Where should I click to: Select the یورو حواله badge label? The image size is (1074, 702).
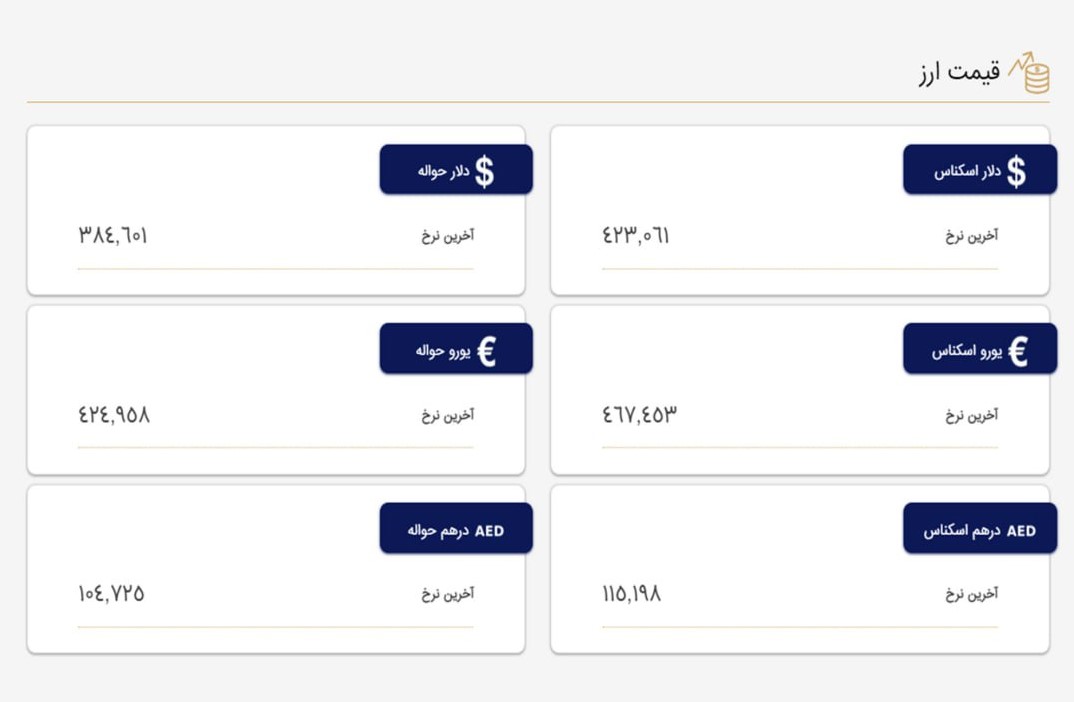443,351
